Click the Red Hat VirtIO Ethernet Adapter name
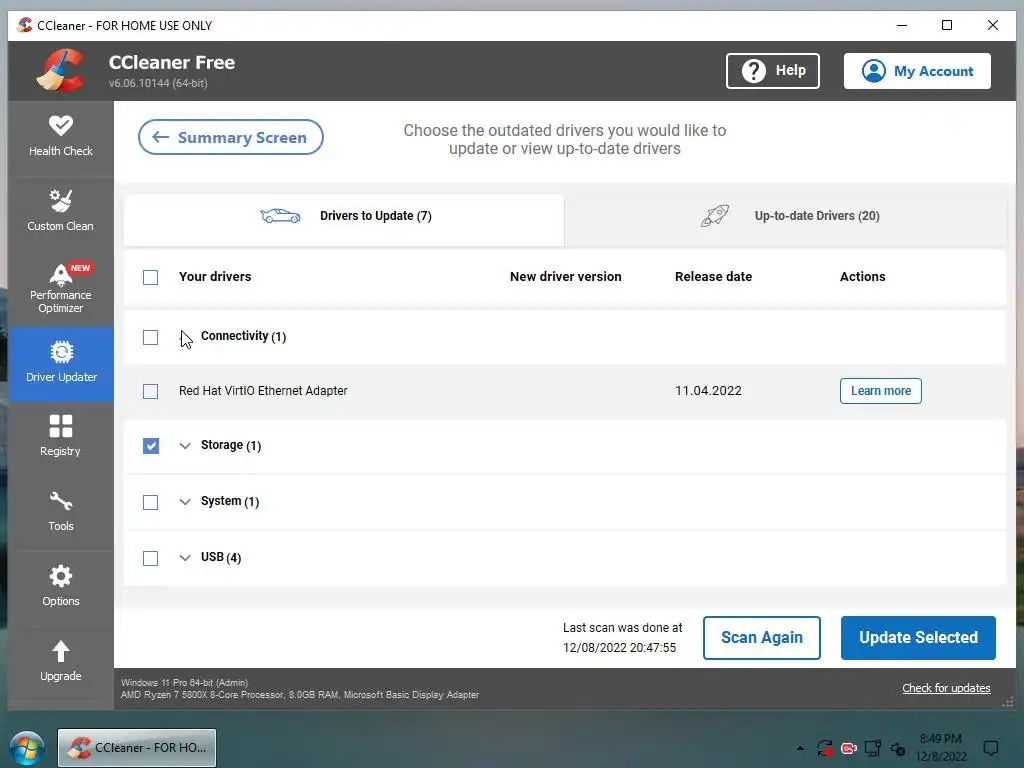This screenshot has width=1024, height=768. tap(263, 391)
